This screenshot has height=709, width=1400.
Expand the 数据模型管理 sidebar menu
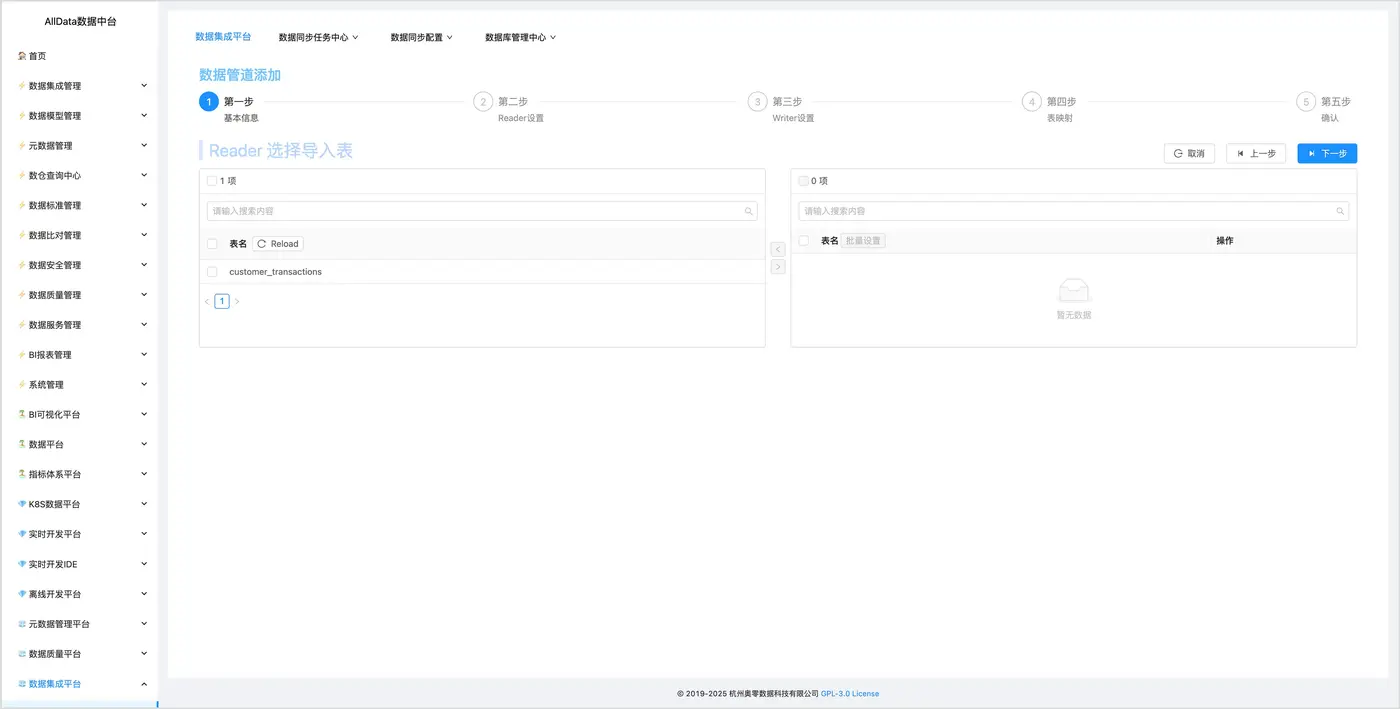click(144, 116)
